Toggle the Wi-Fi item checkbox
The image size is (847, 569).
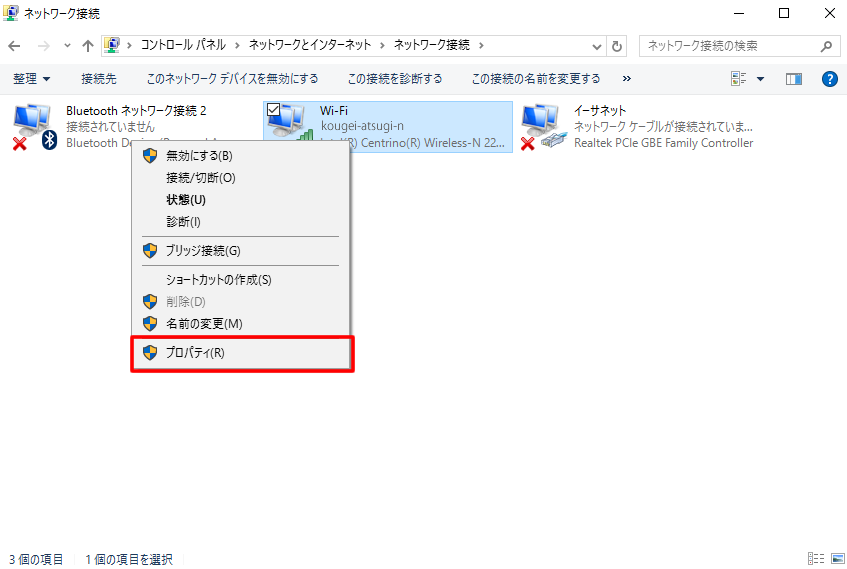click(274, 110)
